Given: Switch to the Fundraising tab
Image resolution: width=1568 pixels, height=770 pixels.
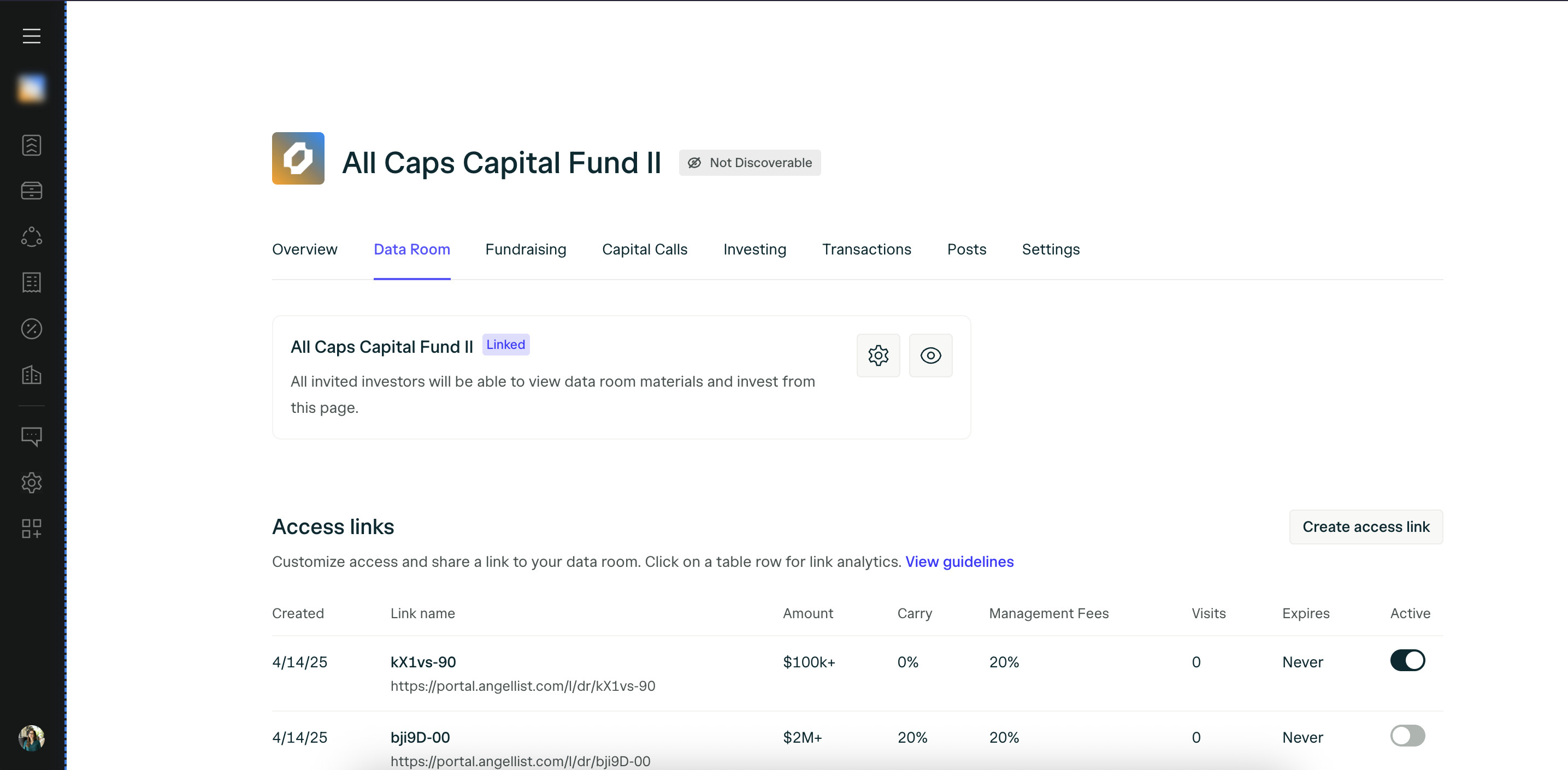Looking at the screenshot, I should pyautogui.click(x=525, y=250).
